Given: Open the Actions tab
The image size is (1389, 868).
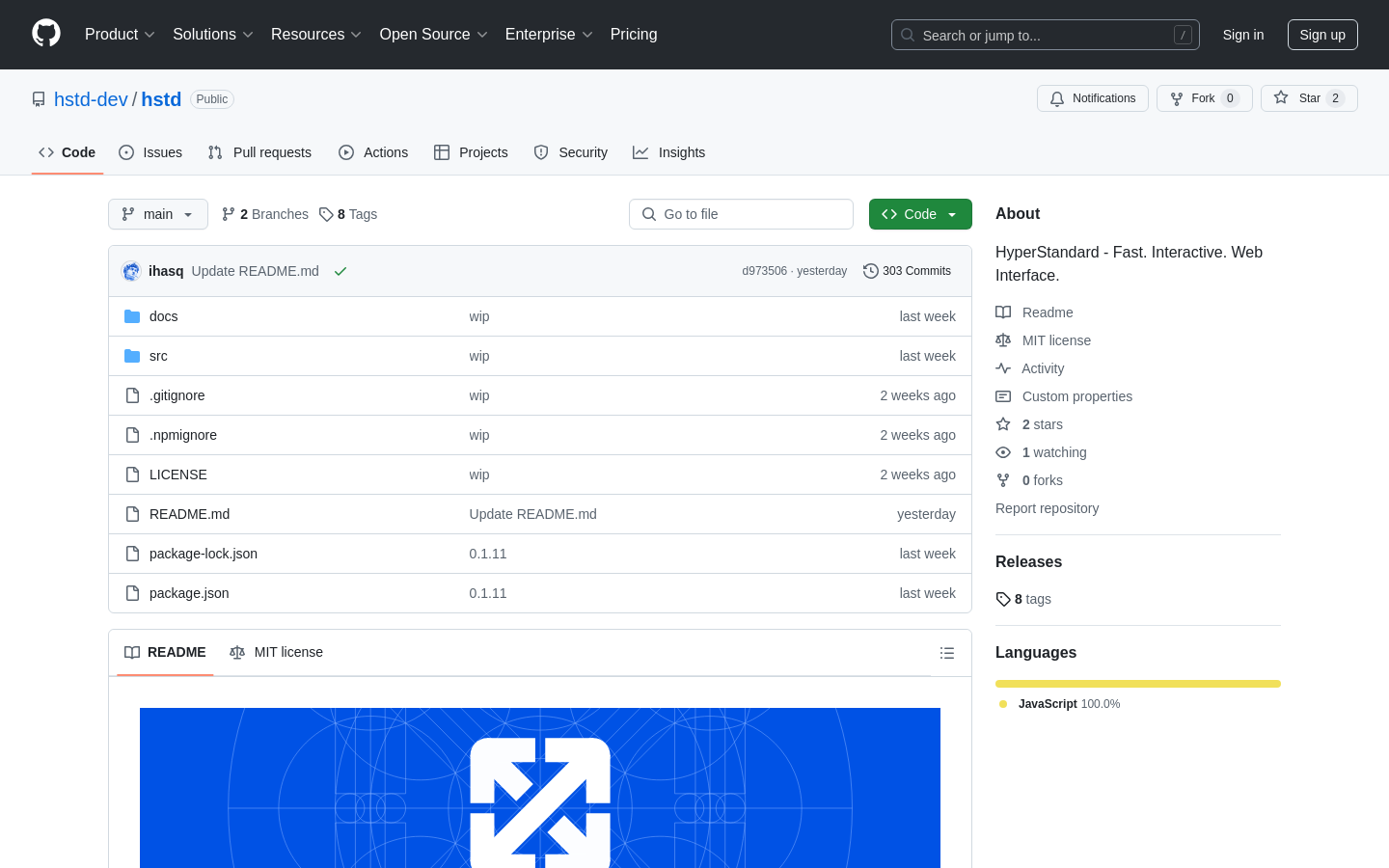Looking at the screenshot, I should pyautogui.click(x=373, y=152).
